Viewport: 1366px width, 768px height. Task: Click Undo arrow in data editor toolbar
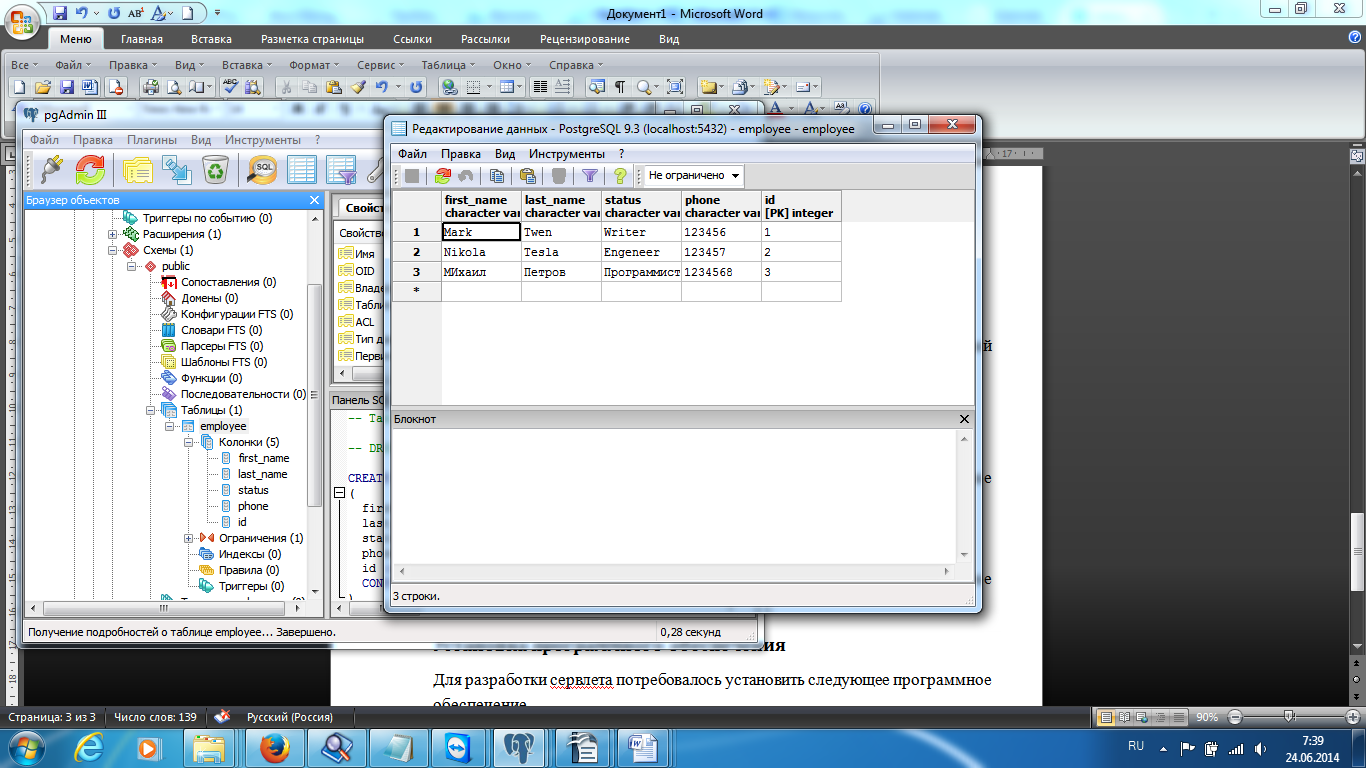[x=466, y=176]
